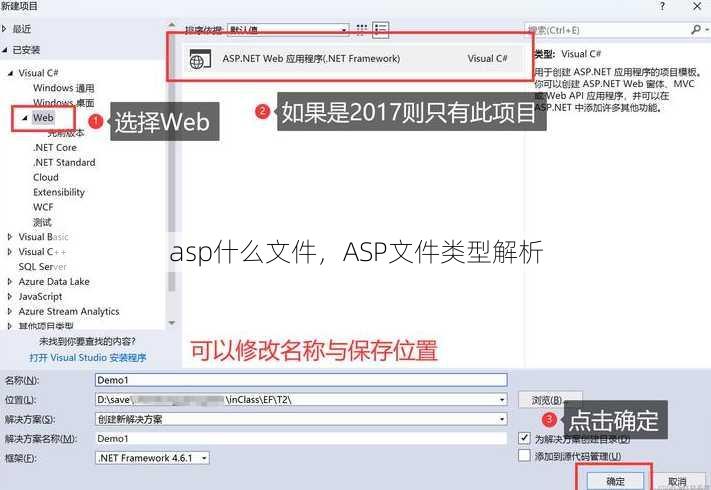The image size is (711, 490).
Task: Open the sort-by dropdown
Action: 288,30
